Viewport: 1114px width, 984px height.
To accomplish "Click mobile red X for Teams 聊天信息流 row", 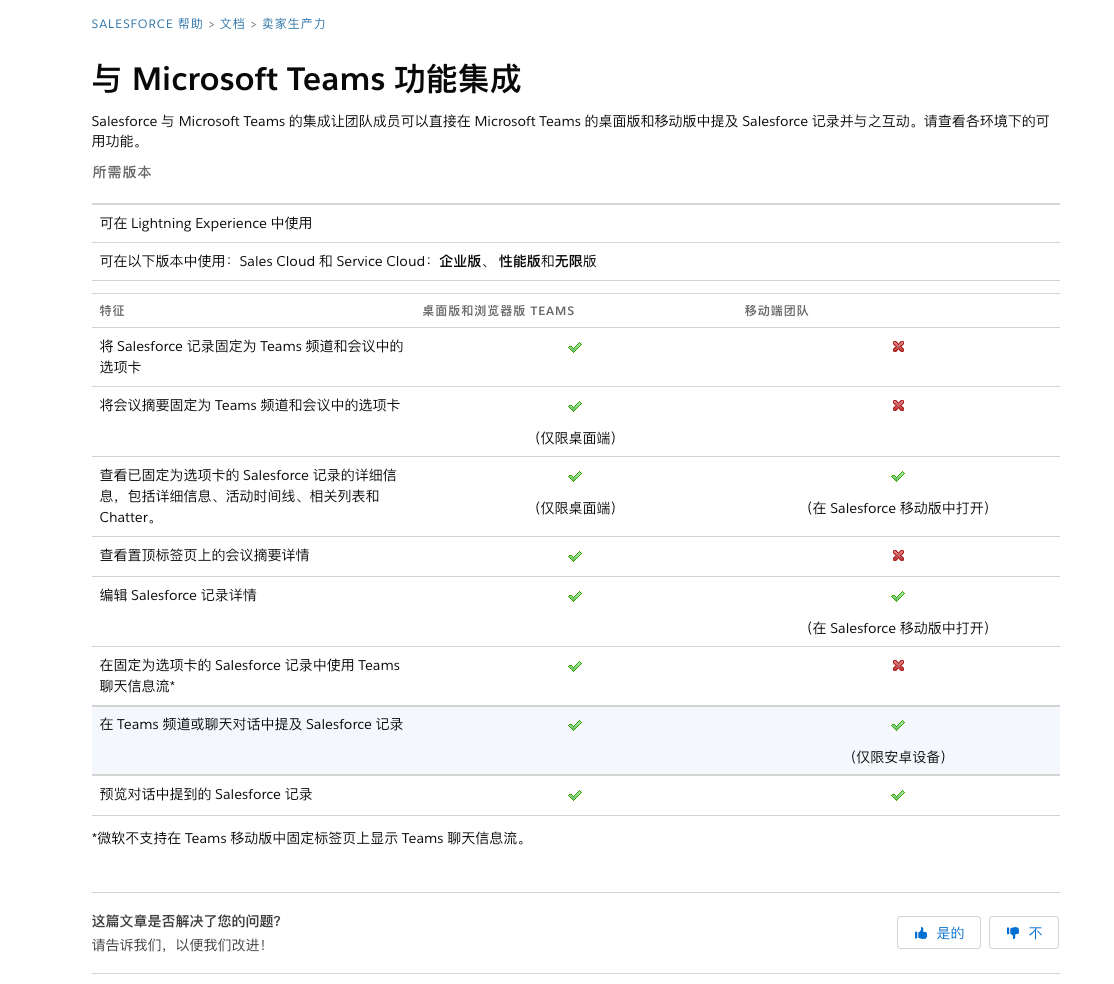I will (x=898, y=665).
